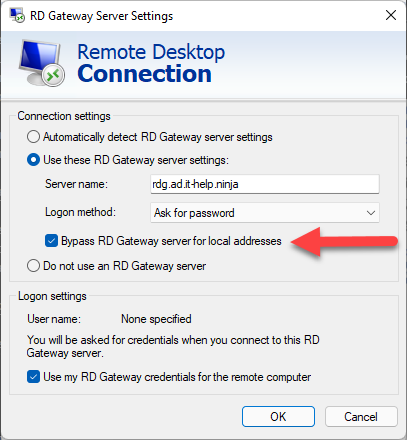407x440 pixels.
Task: Click the None specified user name text
Action: click(x=156, y=319)
